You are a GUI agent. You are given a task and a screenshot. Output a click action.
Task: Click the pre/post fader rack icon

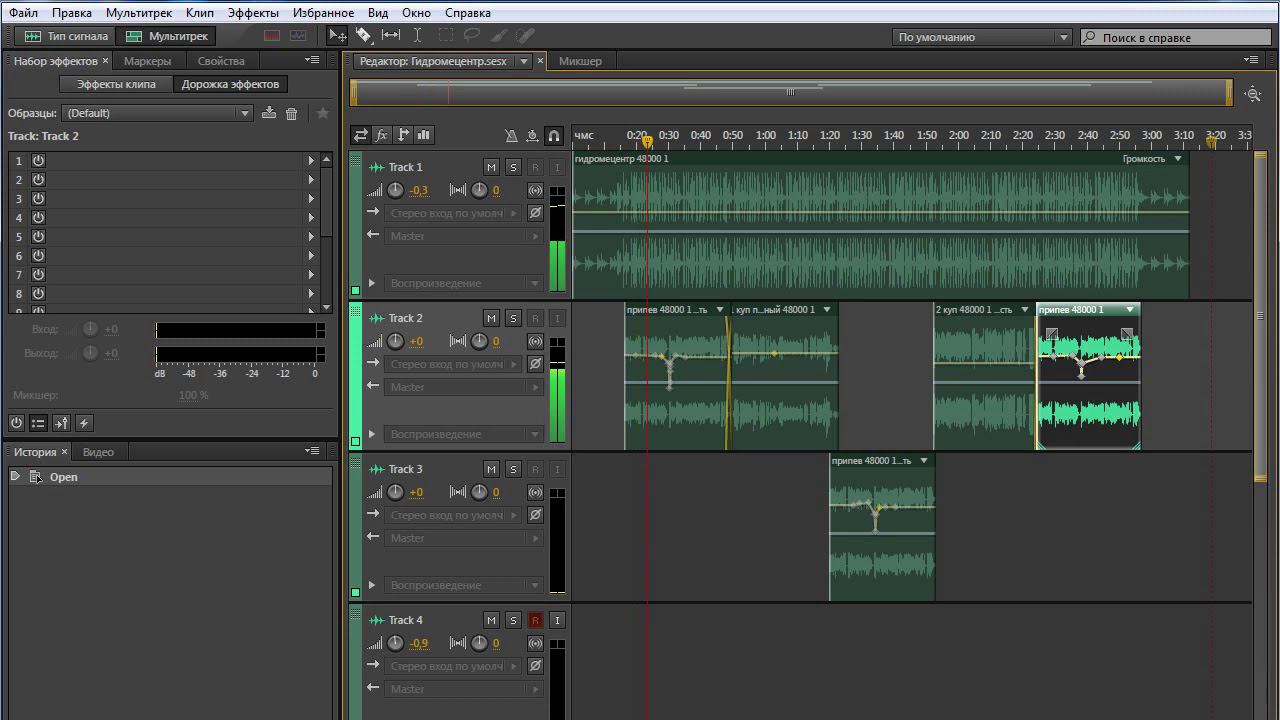pos(61,423)
